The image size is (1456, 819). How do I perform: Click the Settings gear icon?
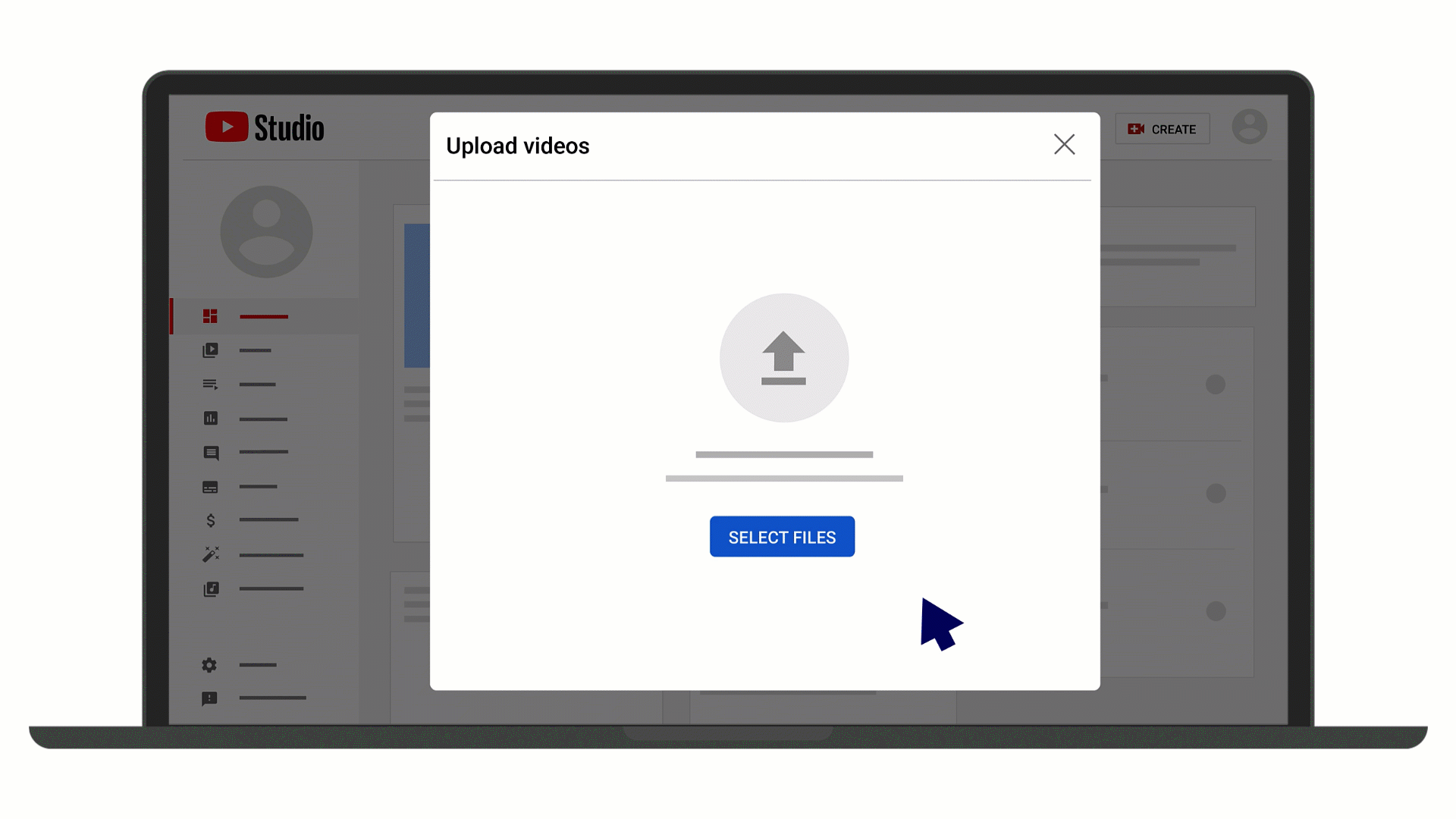[209, 665]
